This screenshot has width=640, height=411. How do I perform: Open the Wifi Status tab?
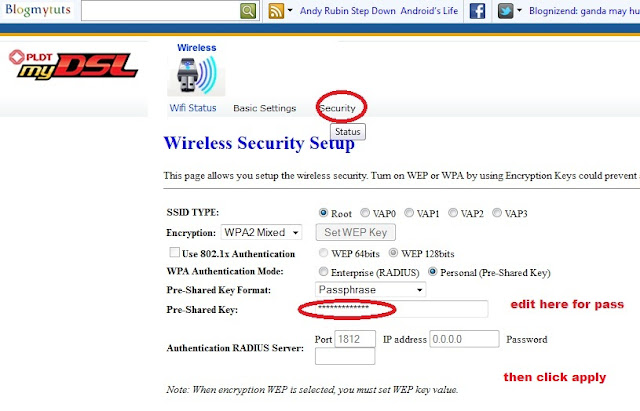tap(193, 108)
